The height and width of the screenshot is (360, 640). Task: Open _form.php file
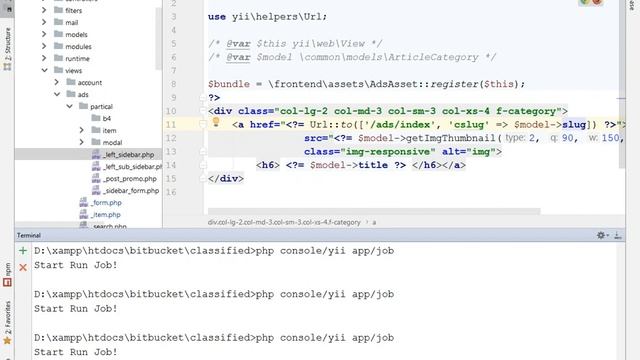tap(106, 202)
